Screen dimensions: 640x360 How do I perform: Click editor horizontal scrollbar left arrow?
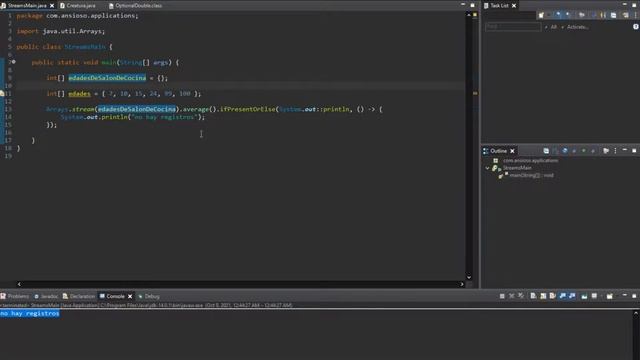pyautogui.click(x=19, y=284)
